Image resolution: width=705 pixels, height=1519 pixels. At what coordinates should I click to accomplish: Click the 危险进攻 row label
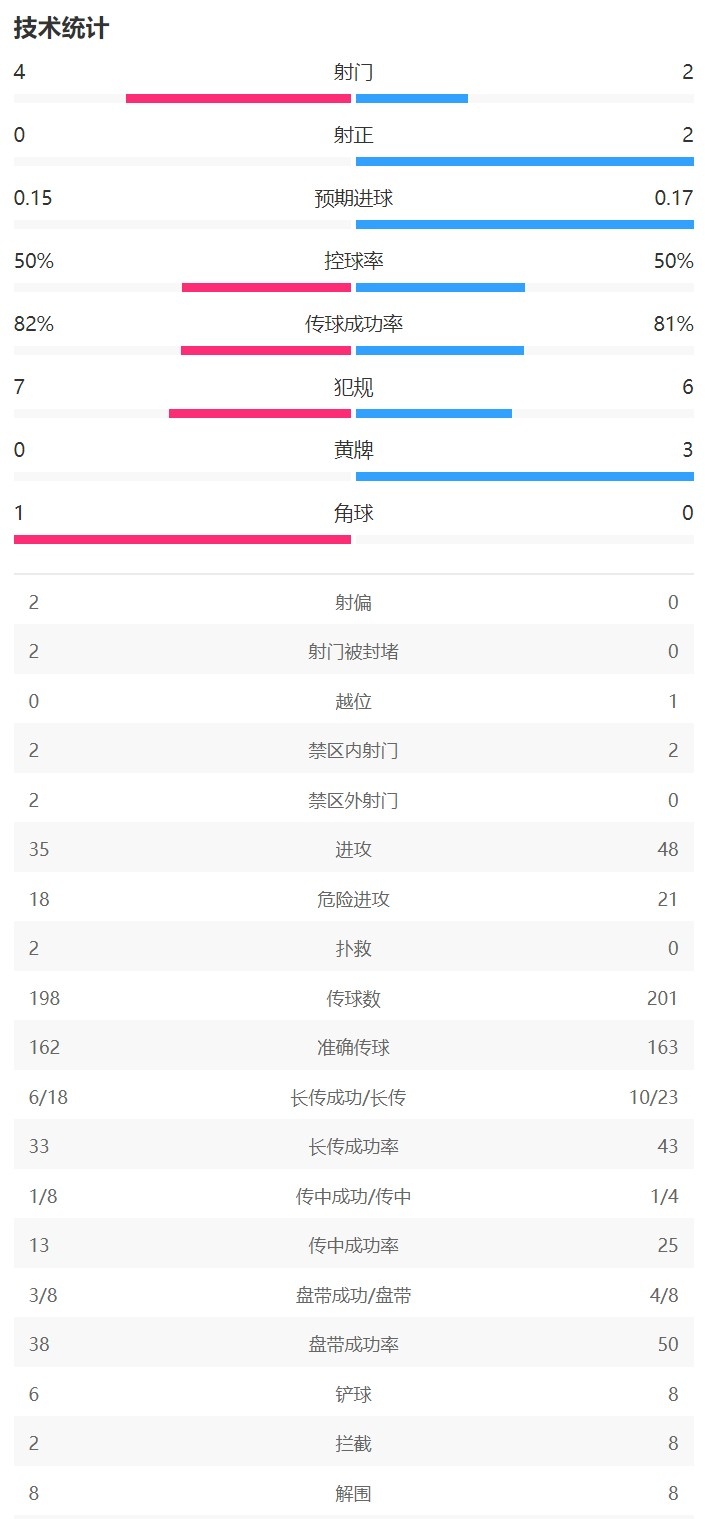(353, 899)
